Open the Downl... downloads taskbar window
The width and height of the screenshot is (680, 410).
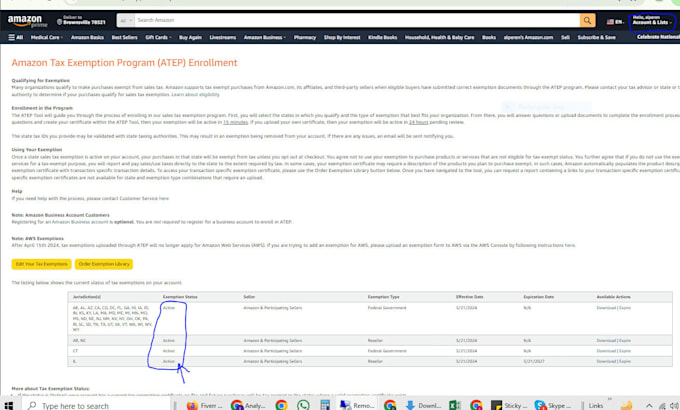click(423, 406)
